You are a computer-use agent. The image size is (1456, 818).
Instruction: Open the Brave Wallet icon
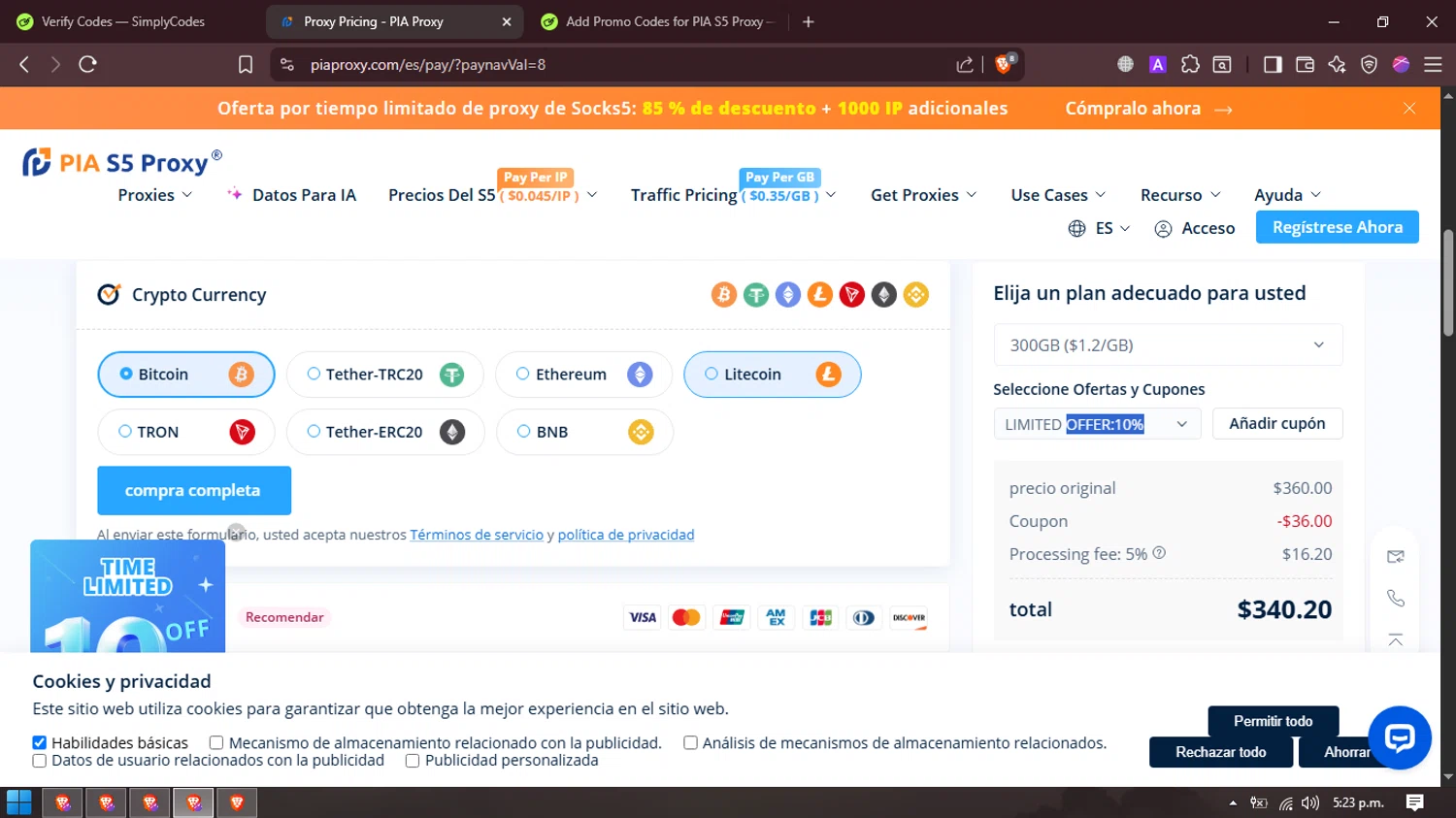[1305, 64]
